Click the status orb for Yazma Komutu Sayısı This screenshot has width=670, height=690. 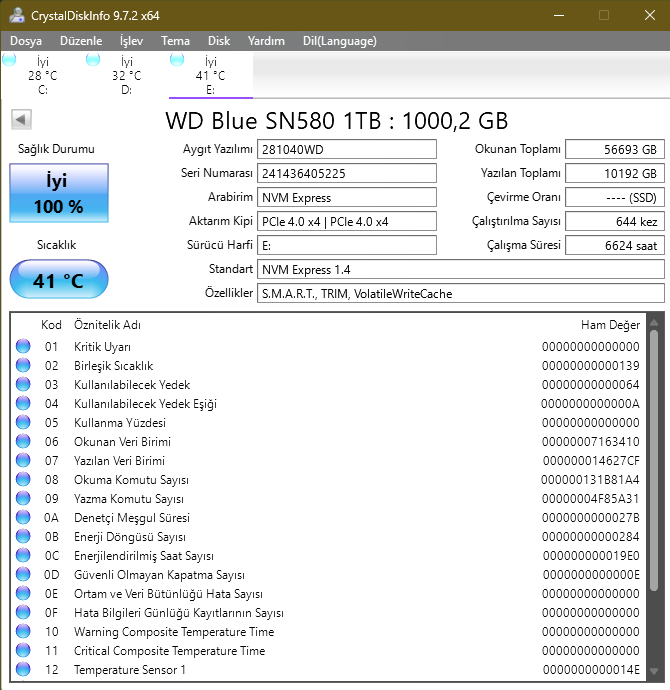click(x=23, y=498)
